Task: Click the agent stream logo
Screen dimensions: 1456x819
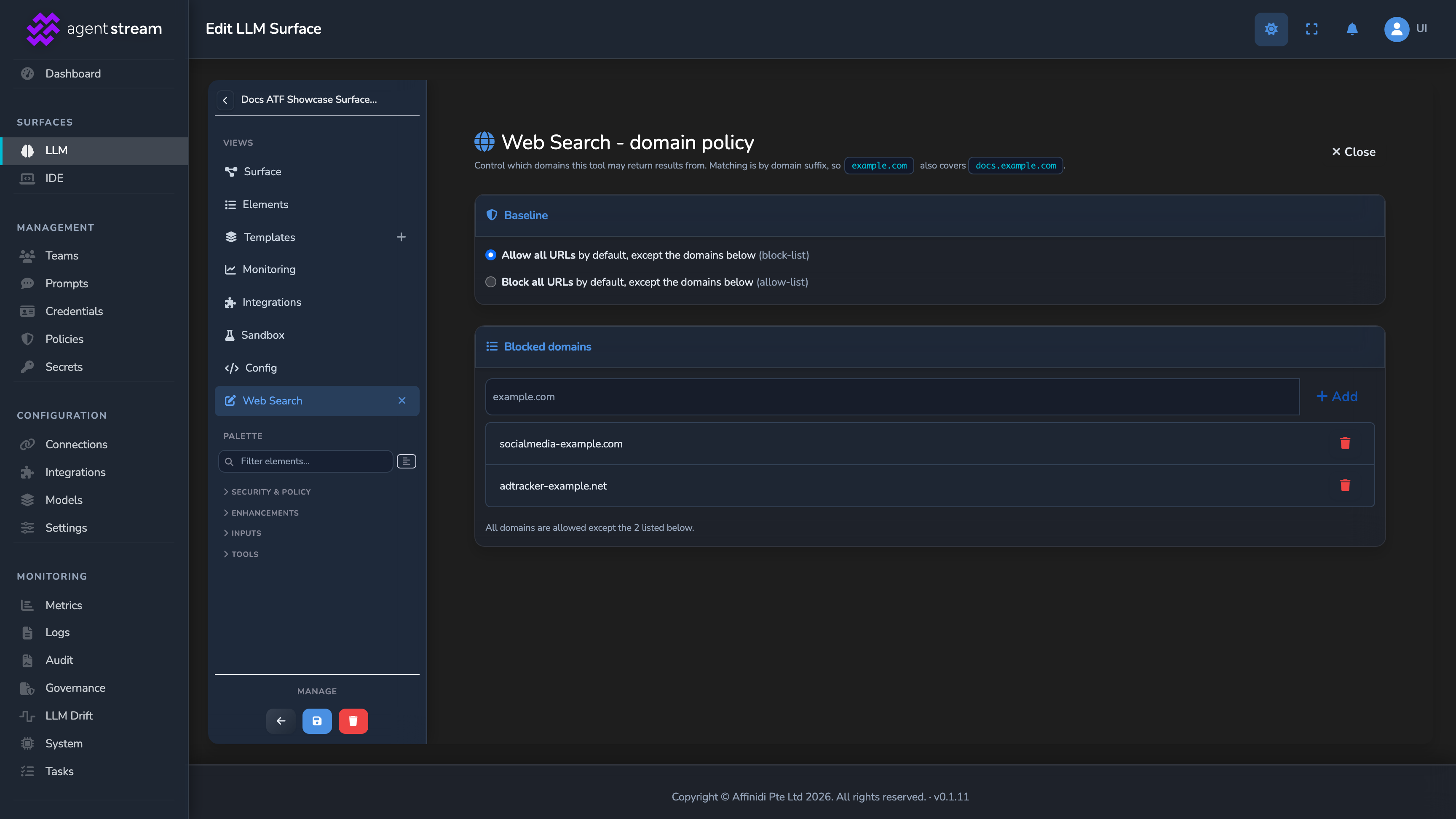Action: [94, 29]
